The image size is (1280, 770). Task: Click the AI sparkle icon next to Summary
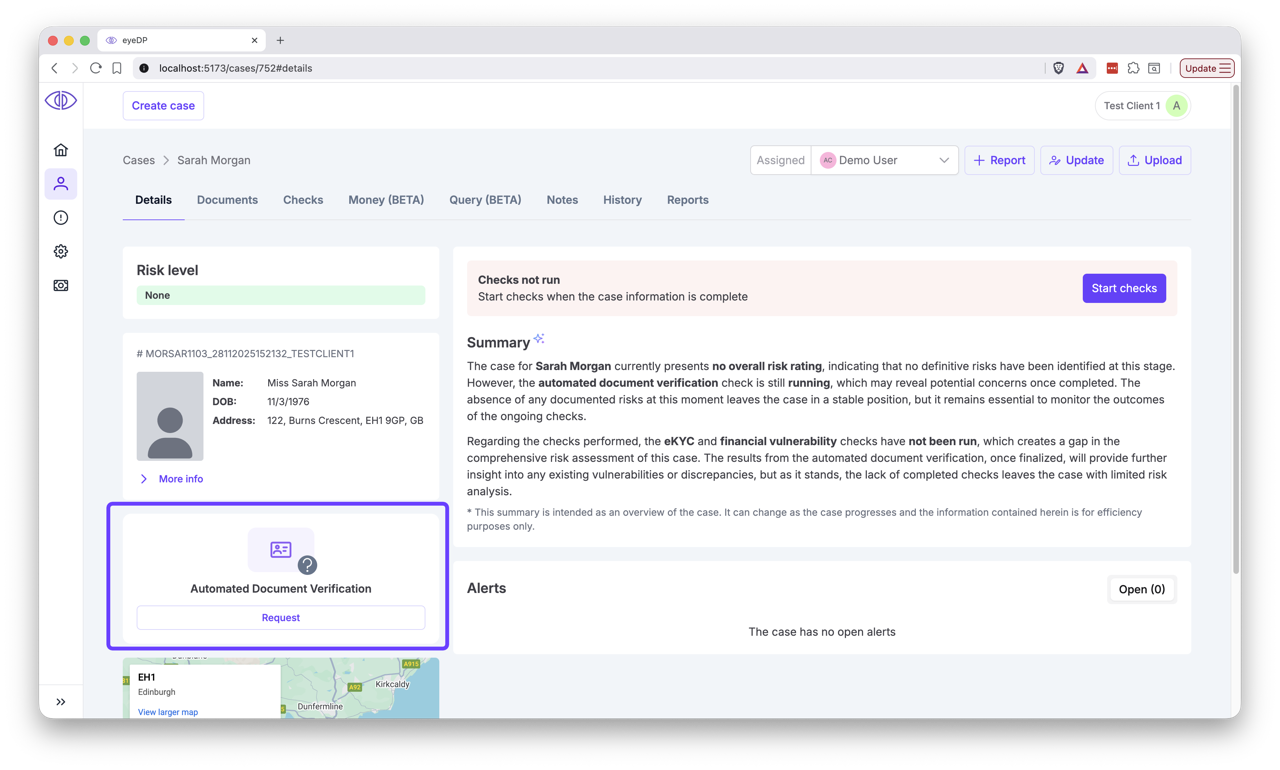[538, 337]
